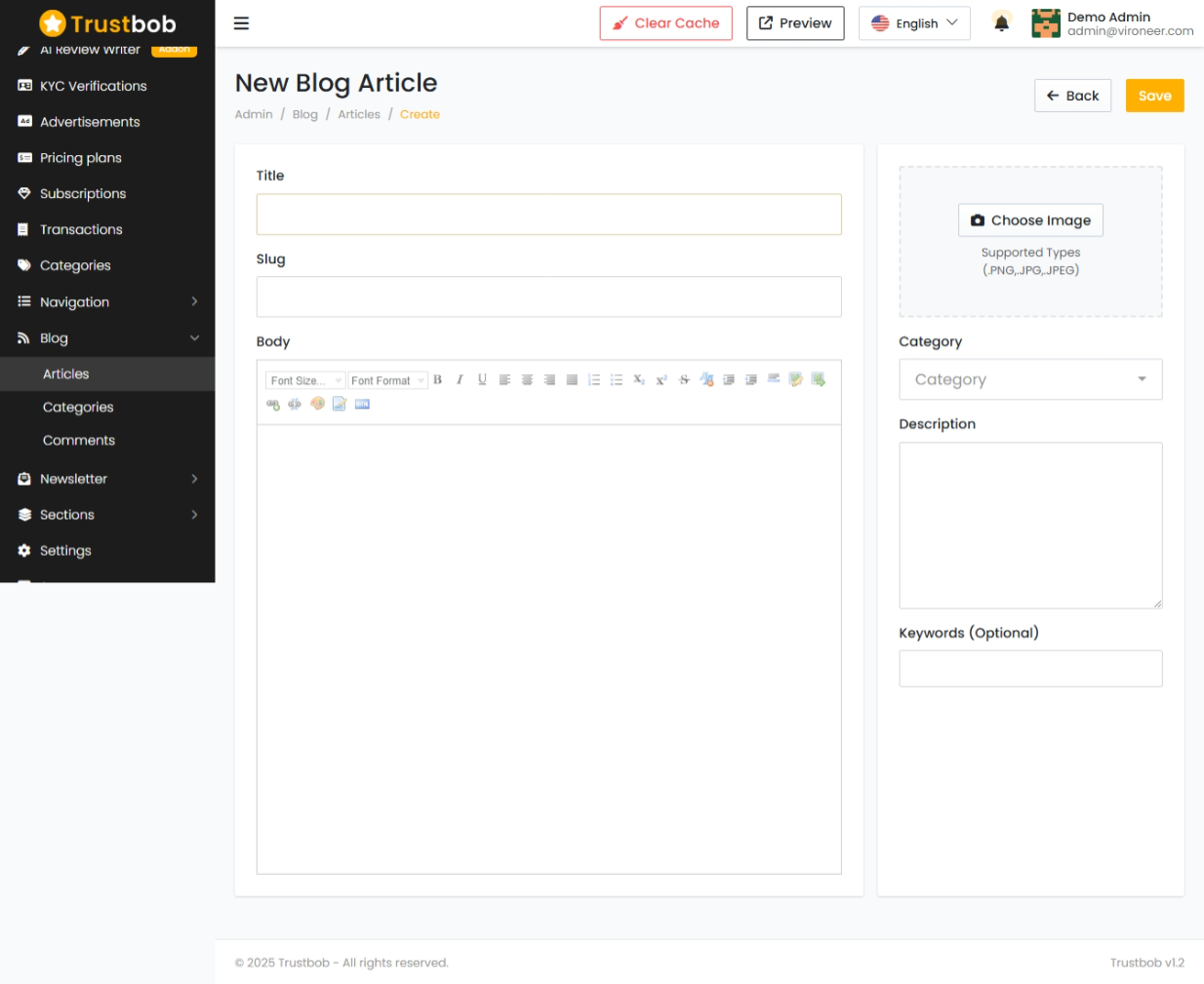Click the Clear Cache button
The image size is (1204, 984).
(665, 23)
